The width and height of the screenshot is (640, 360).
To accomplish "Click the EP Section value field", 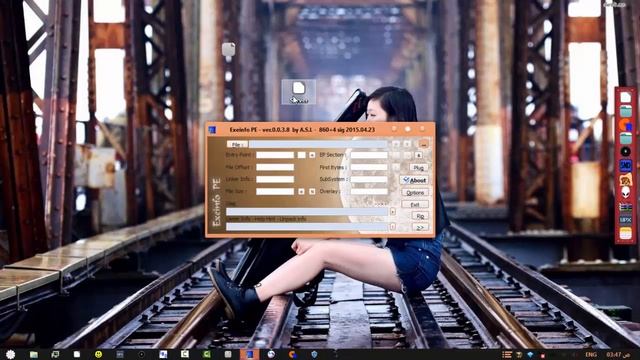I will click(x=369, y=155).
